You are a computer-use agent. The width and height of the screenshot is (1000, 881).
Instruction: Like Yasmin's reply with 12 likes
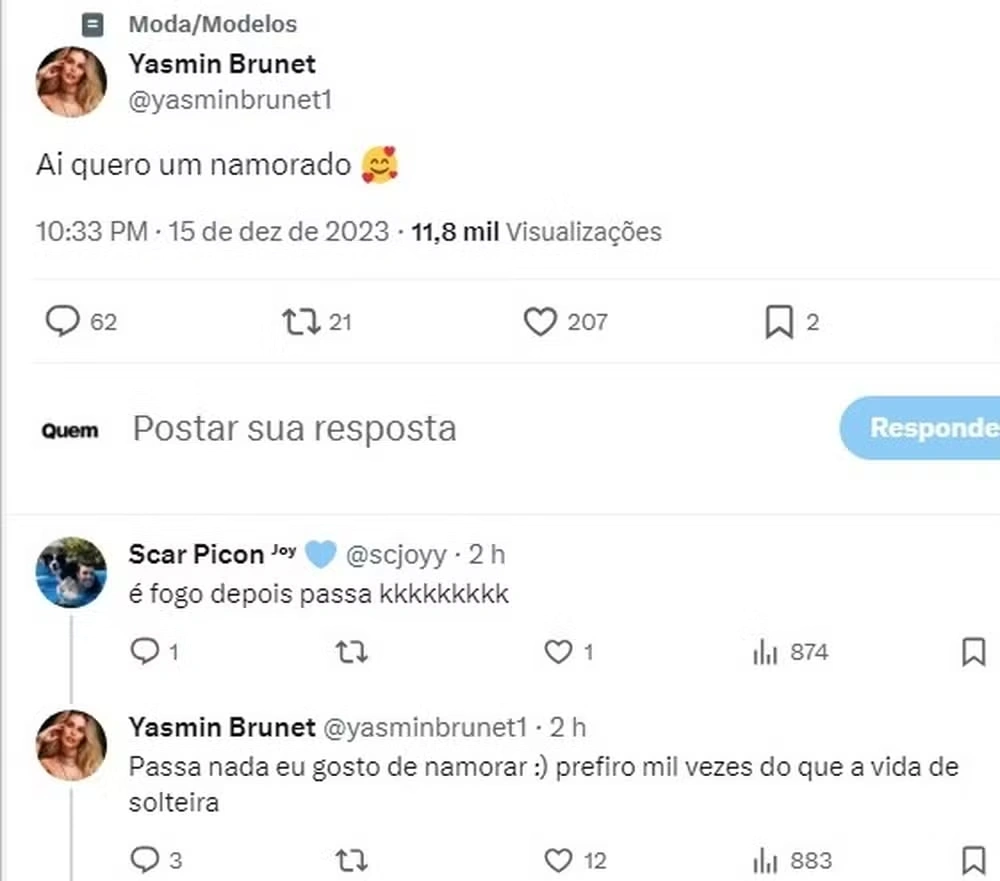coord(557,860)
